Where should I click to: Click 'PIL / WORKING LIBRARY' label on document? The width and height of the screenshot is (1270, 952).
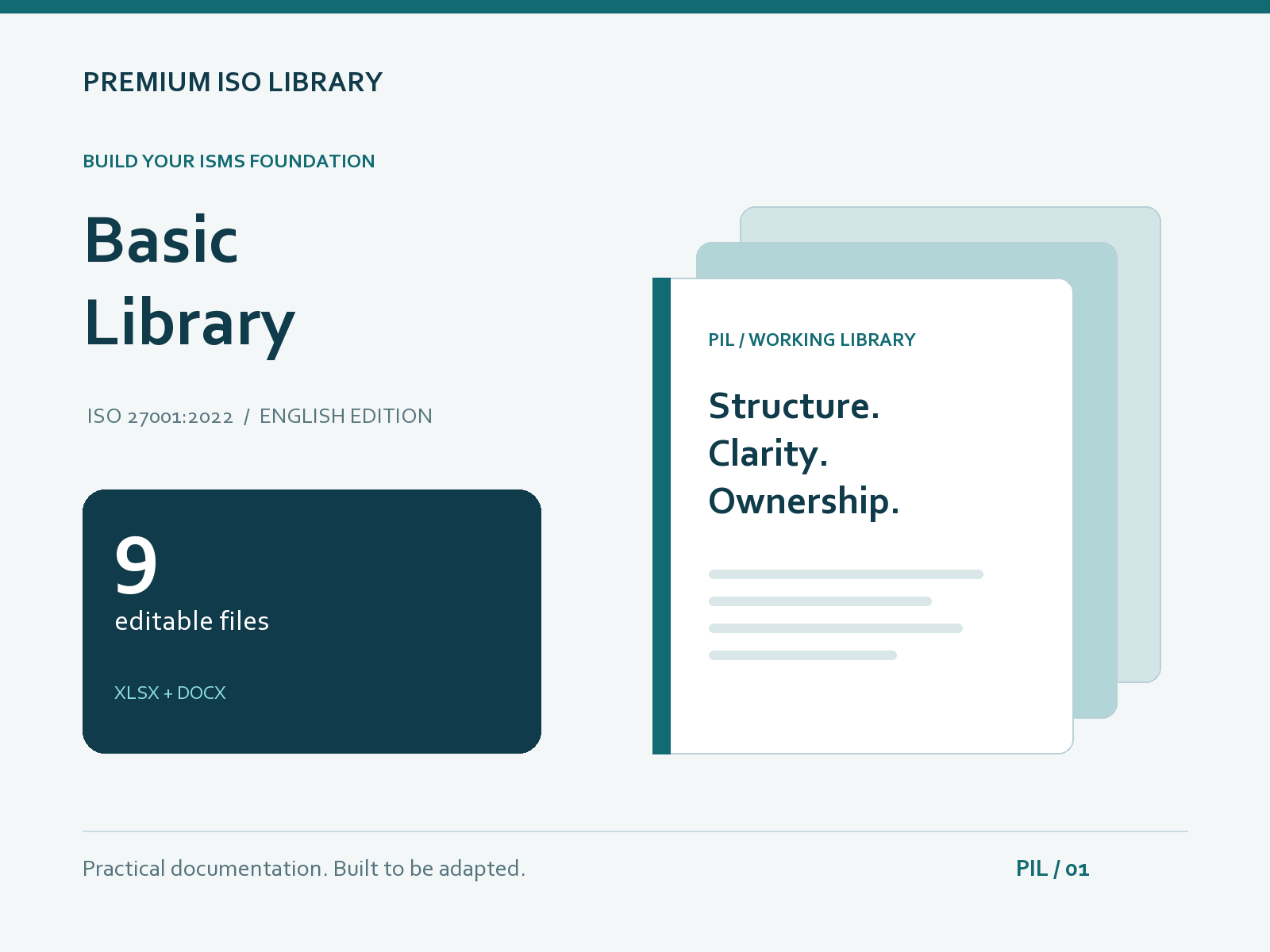click(811, 340)
